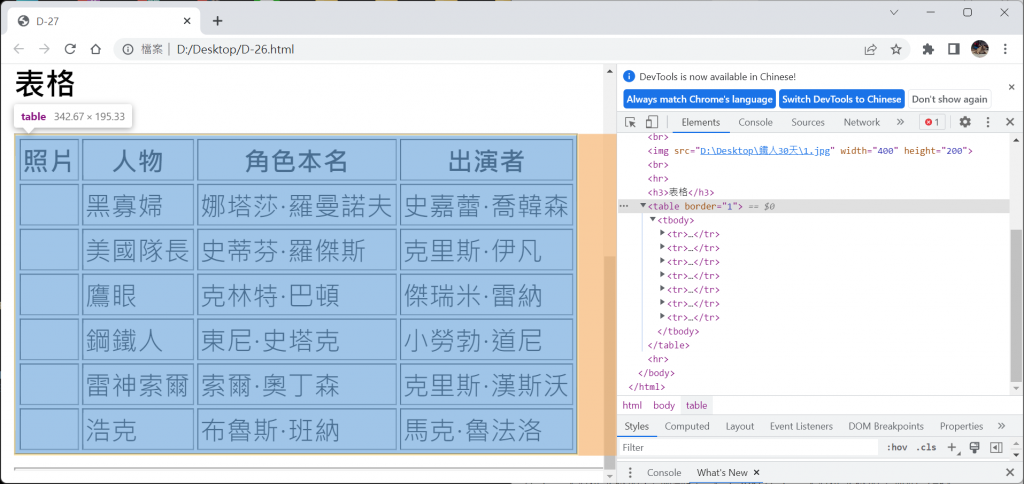Dismiss the DevTools language notification

(1012, 87)
